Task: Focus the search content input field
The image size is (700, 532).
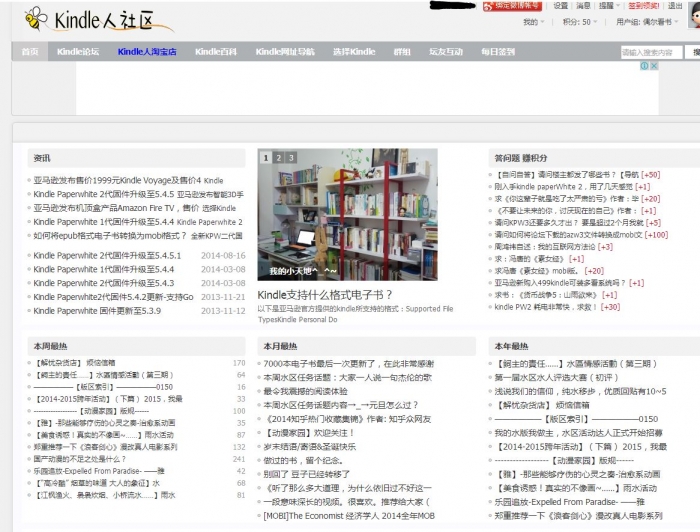Action: tap(651, 52)
